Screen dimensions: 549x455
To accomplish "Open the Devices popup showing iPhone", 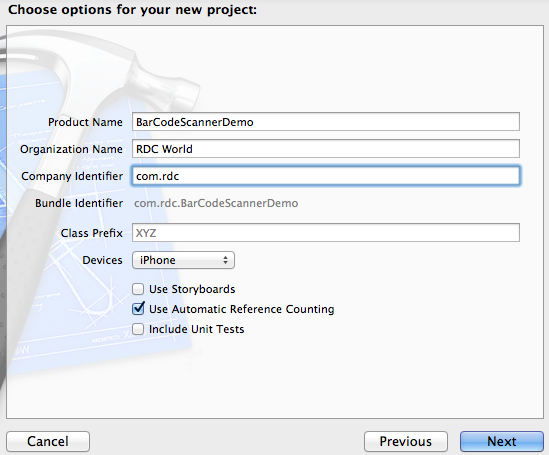I will 183,260.
